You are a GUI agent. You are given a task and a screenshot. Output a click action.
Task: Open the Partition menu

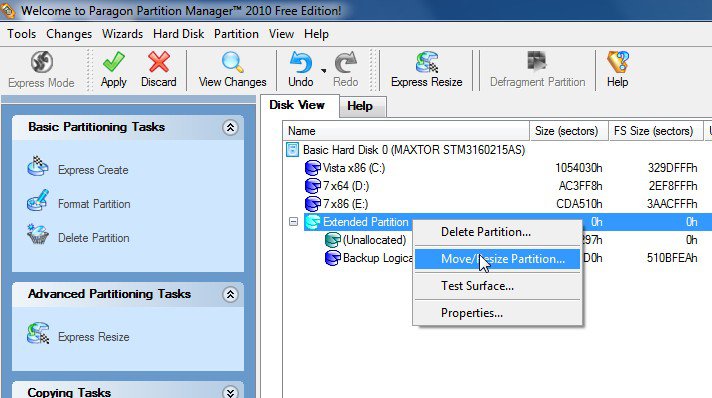tap(236, 34)
